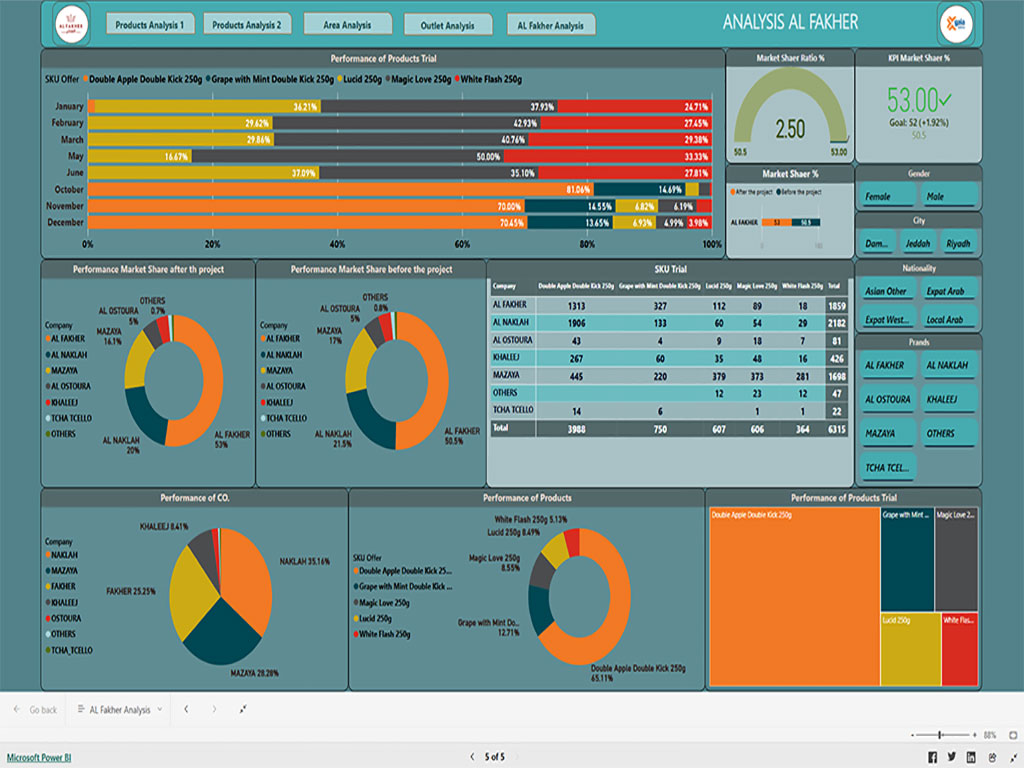Select the AL Fakher Analysis tab
This screenshot has width=1024, height=768.
tap(551, 25)
